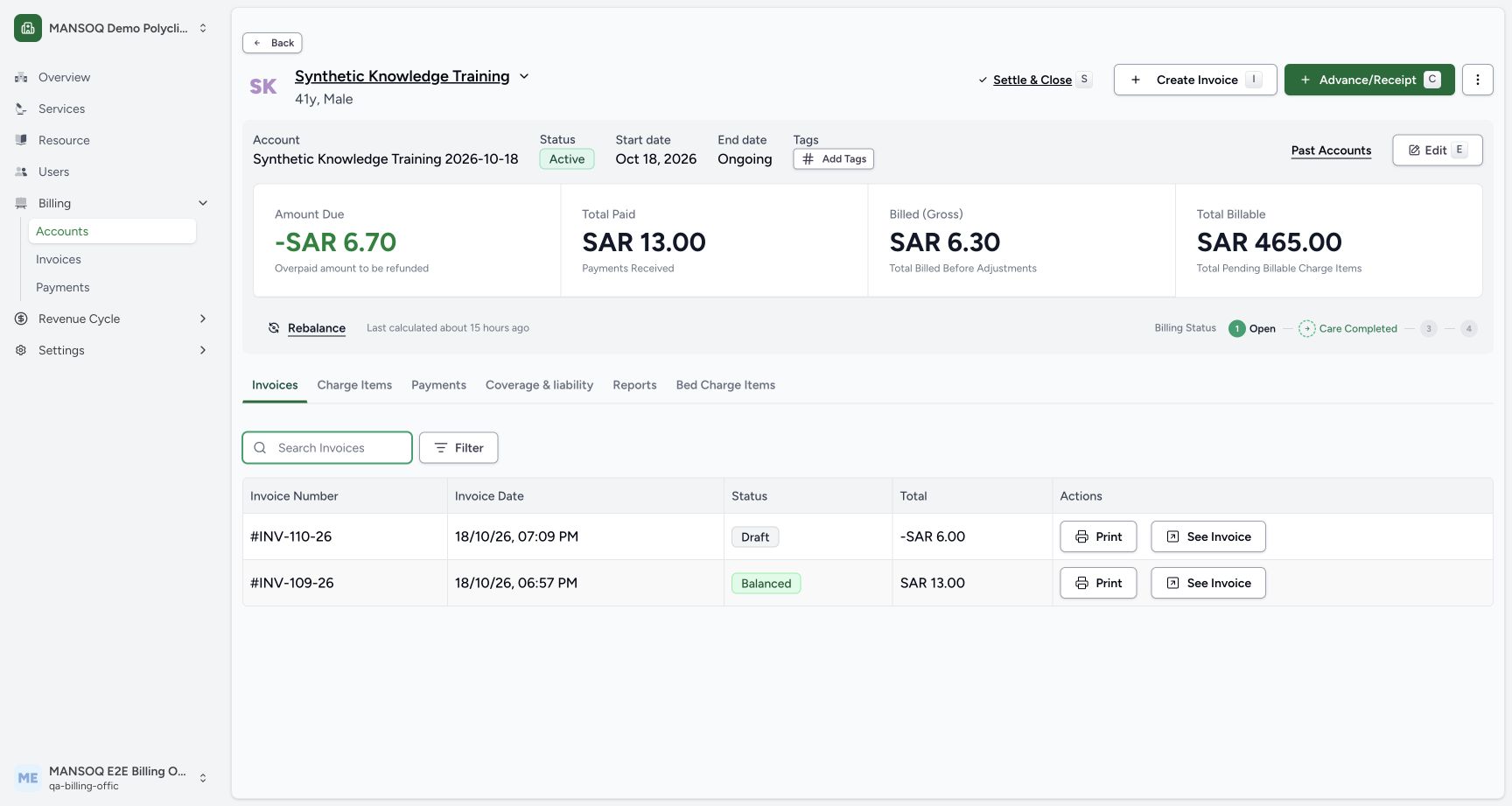Open the invoice Filter button
Image resolution: width=1512 pixels, height=806 pixels.
pos(458,448)
